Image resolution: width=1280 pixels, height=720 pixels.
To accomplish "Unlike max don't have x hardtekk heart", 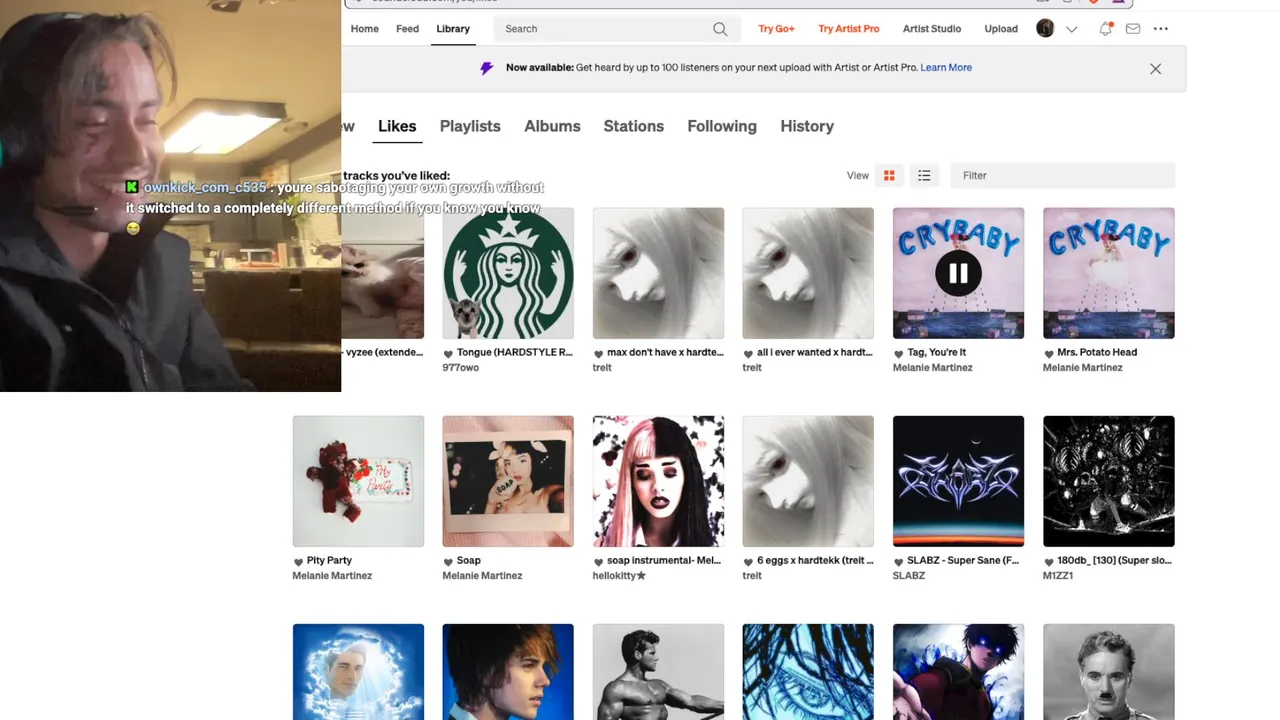I will 599,353.
